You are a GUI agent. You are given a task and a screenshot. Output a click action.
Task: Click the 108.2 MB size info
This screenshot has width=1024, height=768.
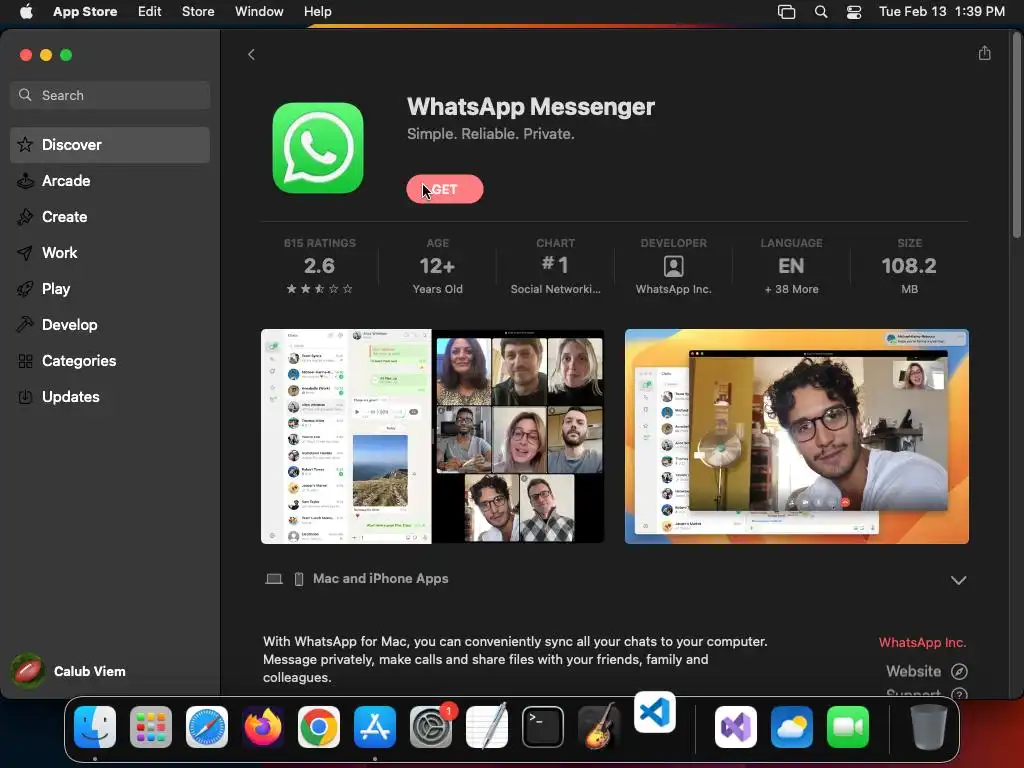coord(909,266)
